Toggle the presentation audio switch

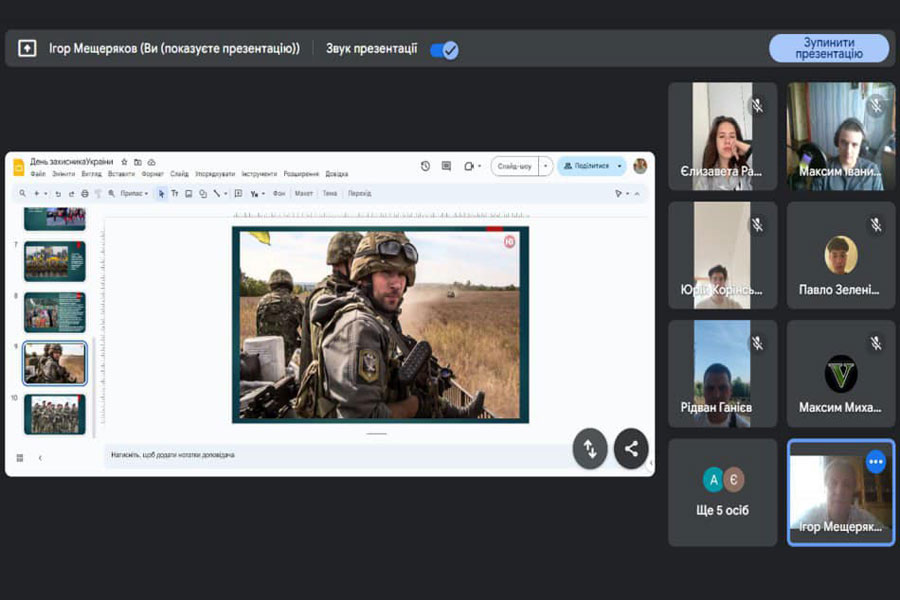[444, 49]
